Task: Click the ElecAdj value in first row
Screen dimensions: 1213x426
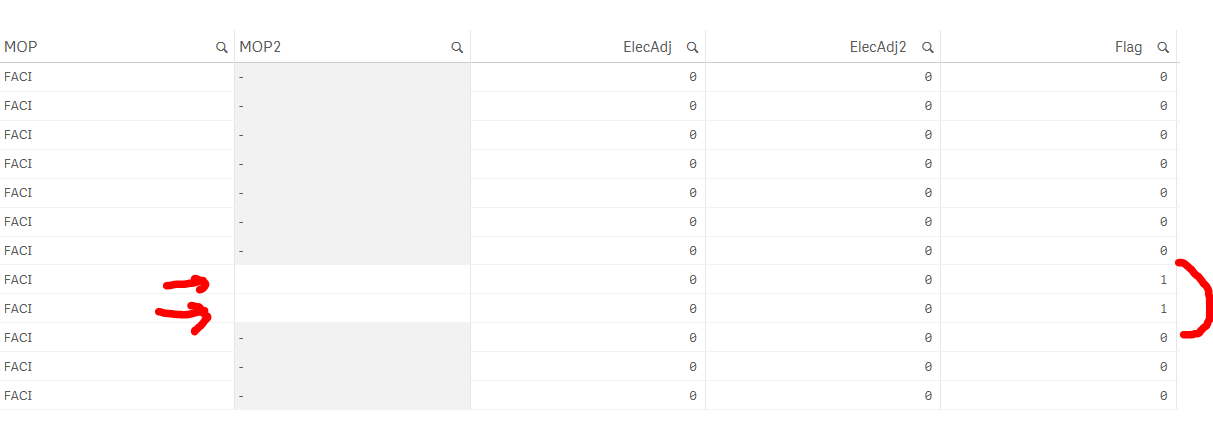Action: coord(692,76)
